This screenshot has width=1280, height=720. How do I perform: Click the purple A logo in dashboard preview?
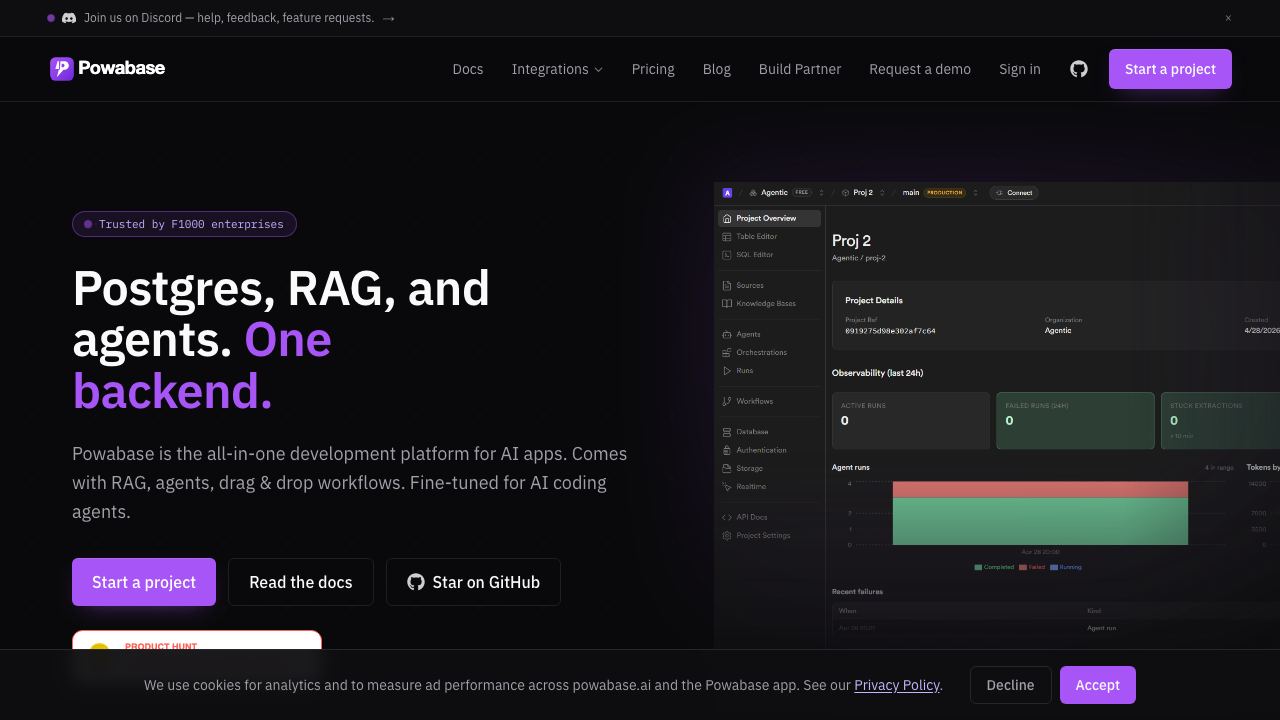[x=728, y=193]
